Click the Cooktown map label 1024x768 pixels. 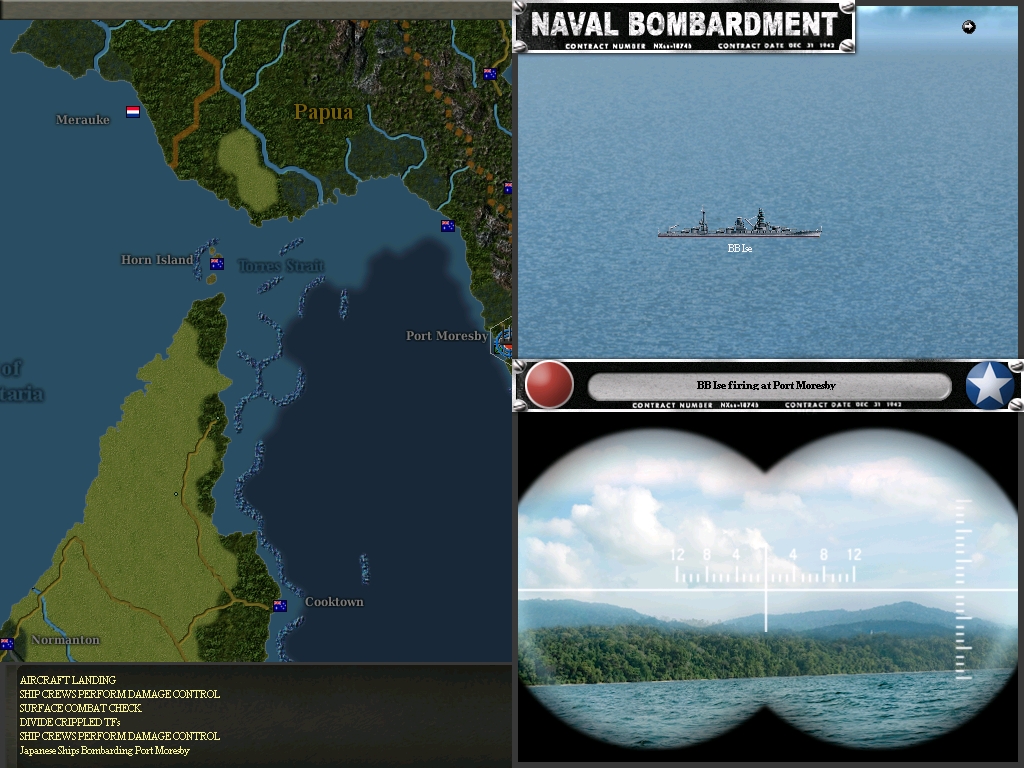pos(334,602)
